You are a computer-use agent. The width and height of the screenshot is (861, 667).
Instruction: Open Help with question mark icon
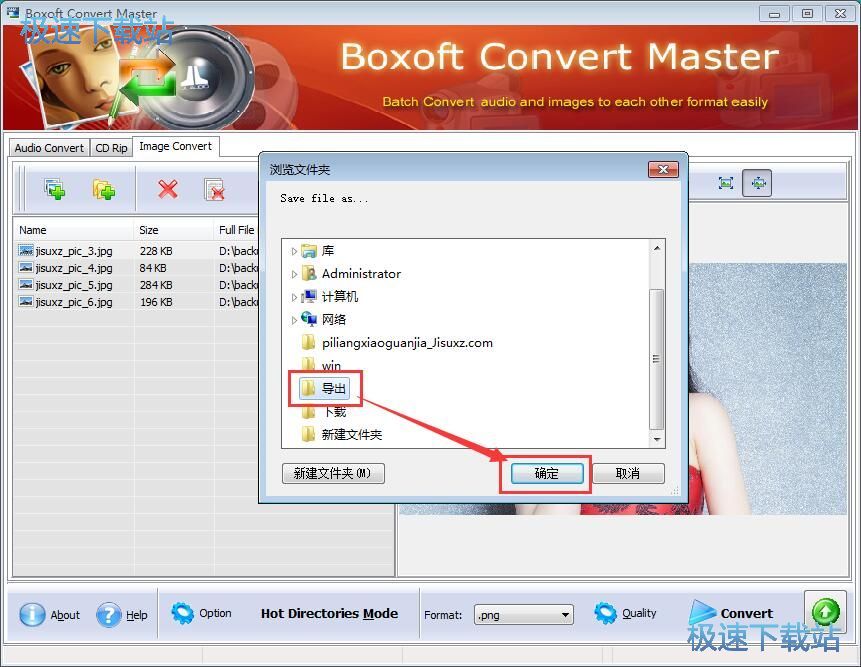(x=109, y=615)
